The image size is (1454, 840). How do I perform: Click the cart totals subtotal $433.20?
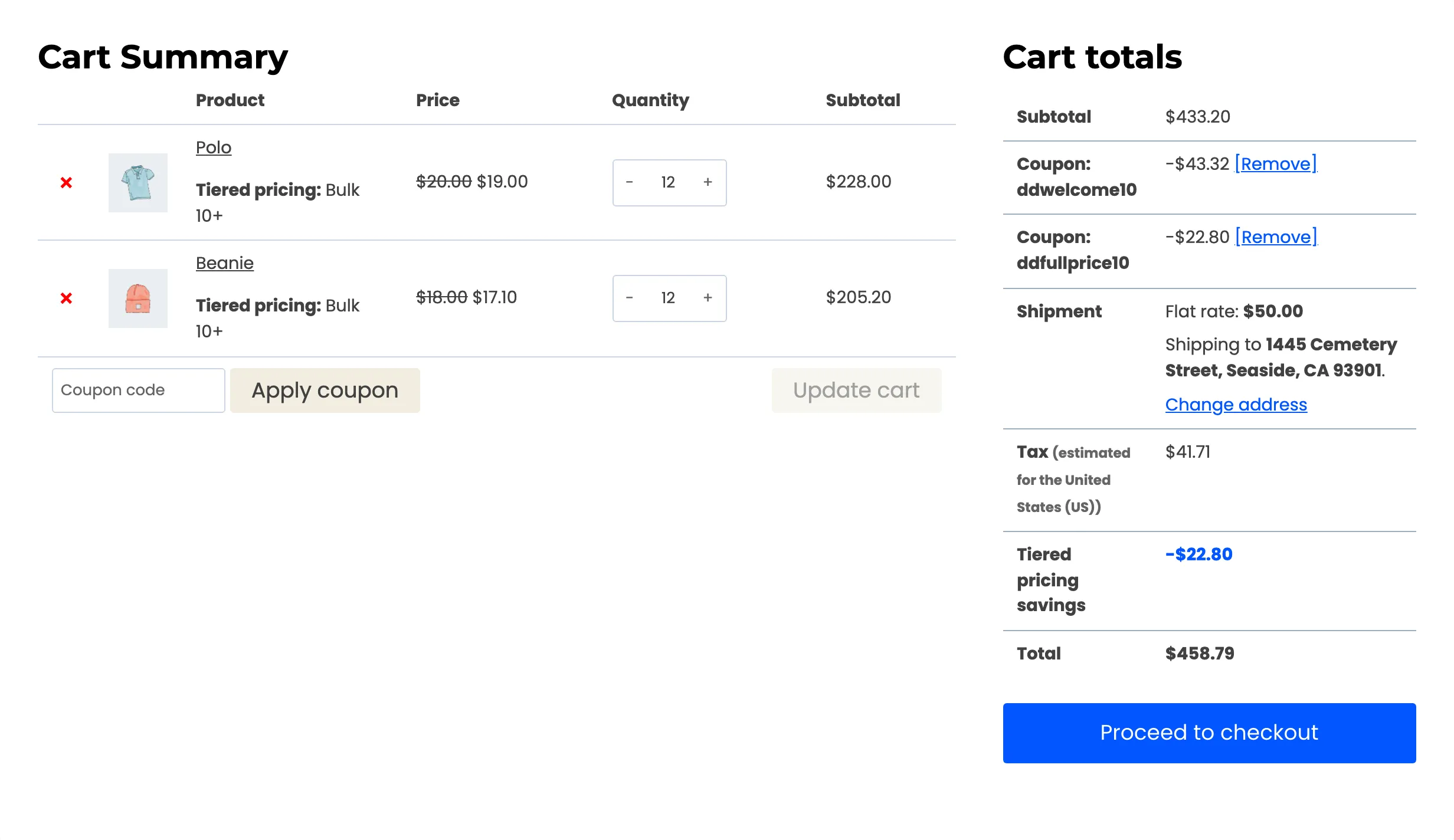[x=1198, y=117]
